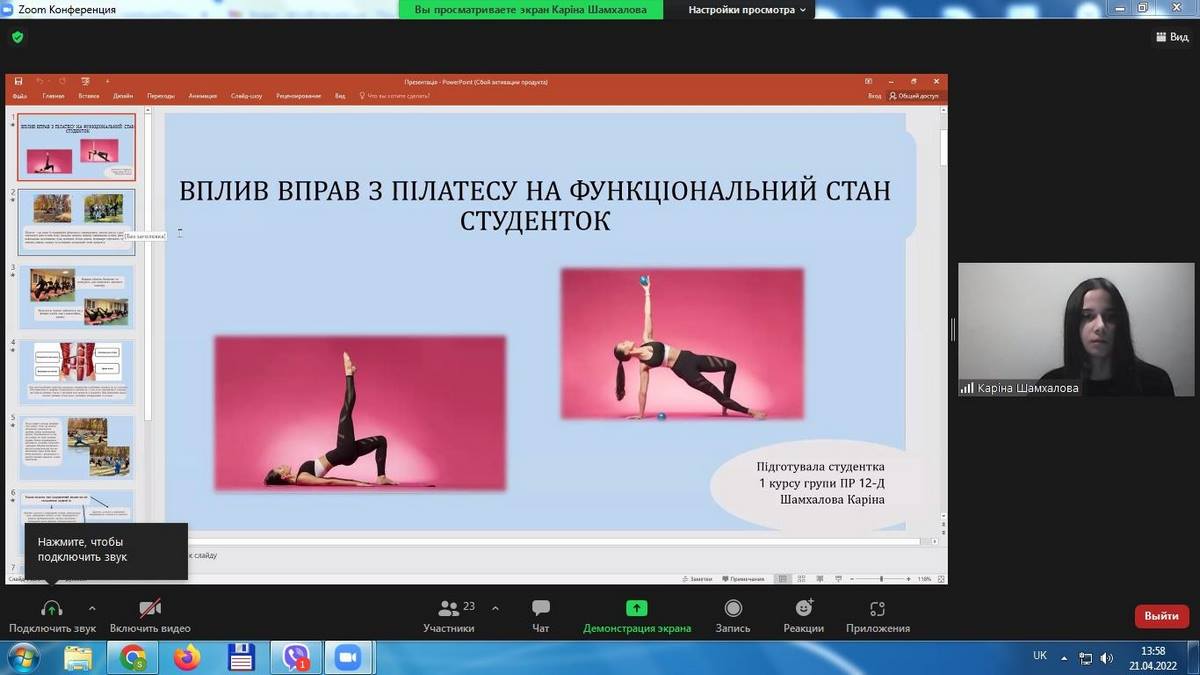Open the Вставка ribbon tab in PowerPoint
This screenshot has height=675, width=1200.
click(x=89, y=96)
